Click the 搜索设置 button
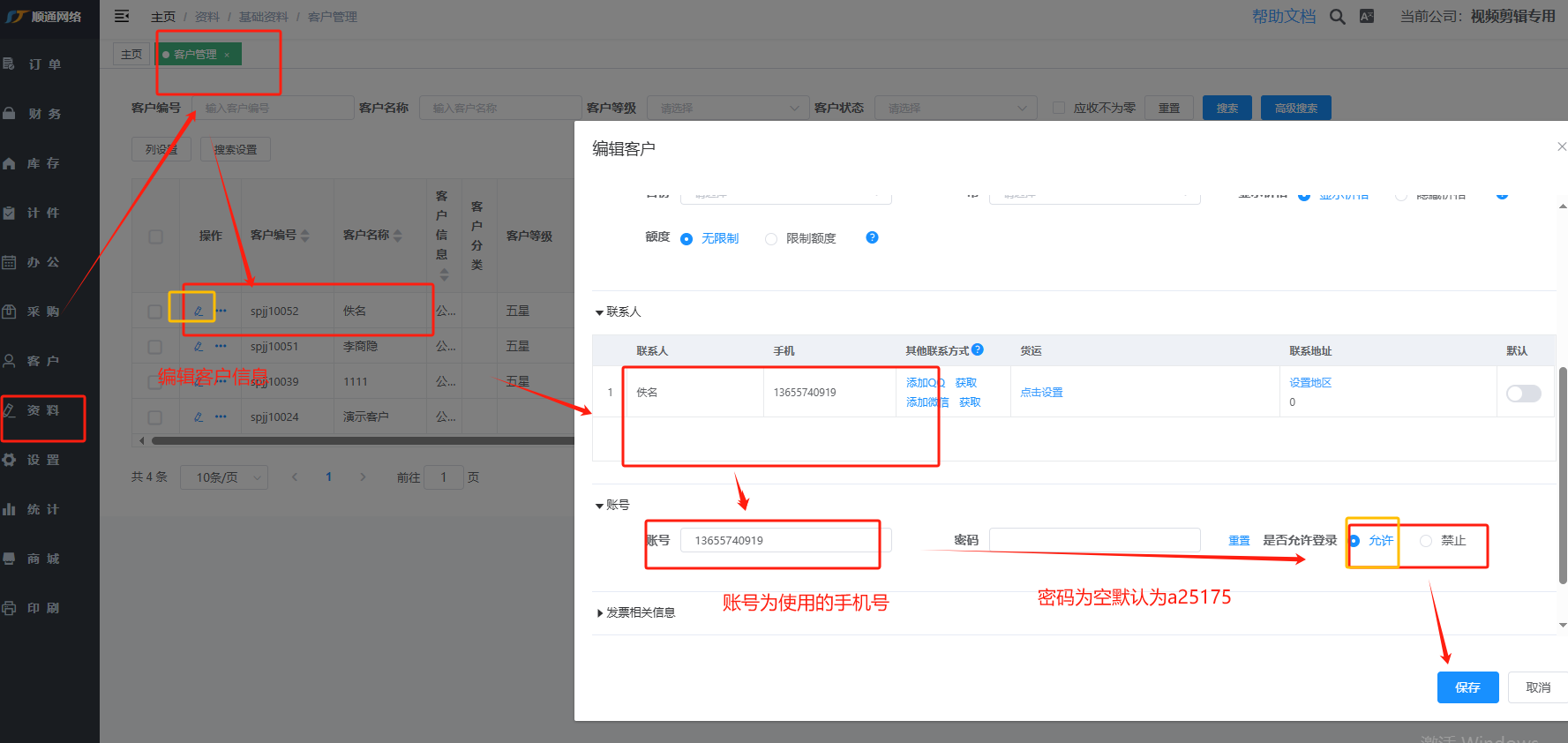 click(236, 149)
